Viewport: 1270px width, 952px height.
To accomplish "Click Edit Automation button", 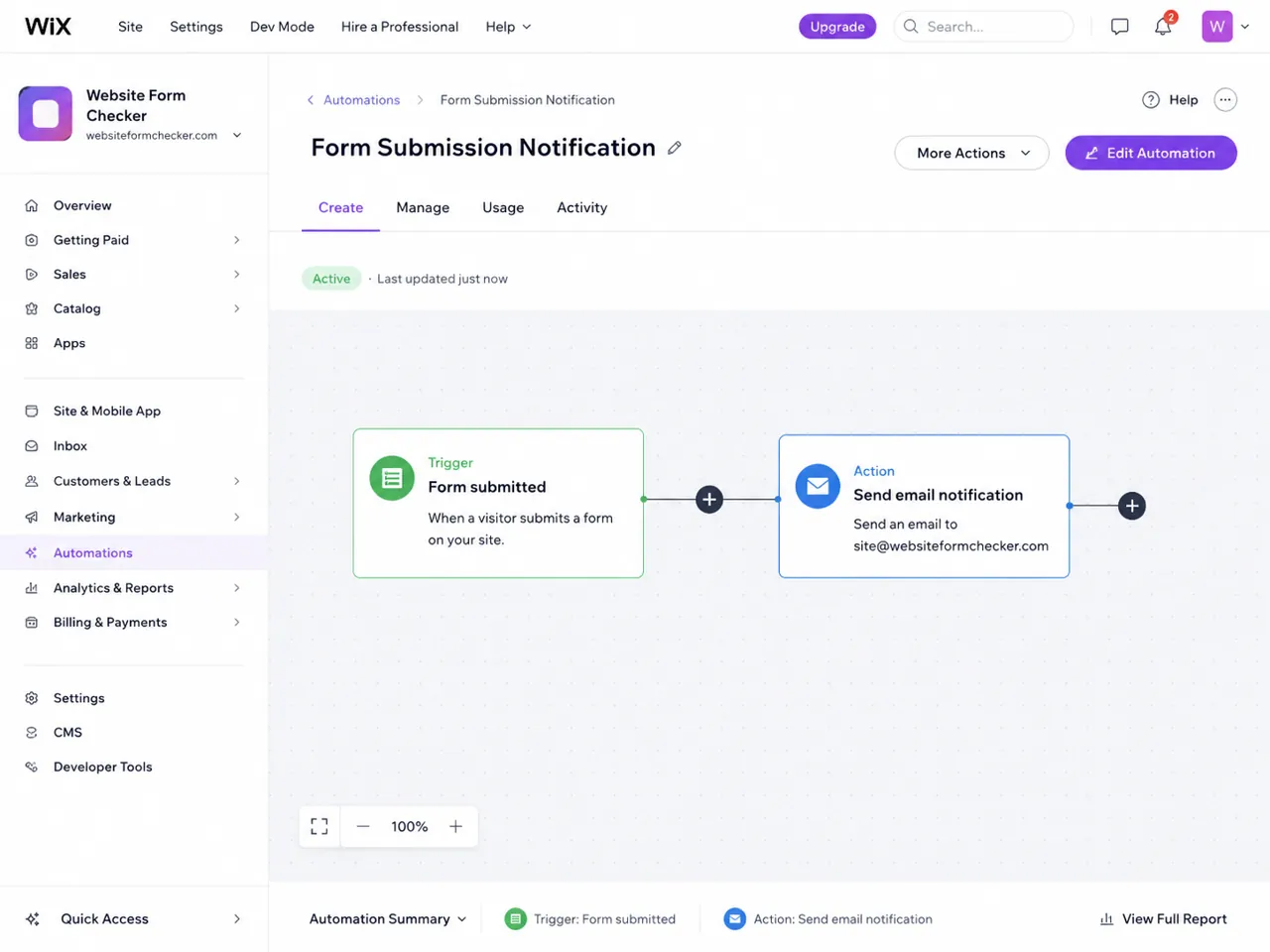I will tap(1151, 153).
